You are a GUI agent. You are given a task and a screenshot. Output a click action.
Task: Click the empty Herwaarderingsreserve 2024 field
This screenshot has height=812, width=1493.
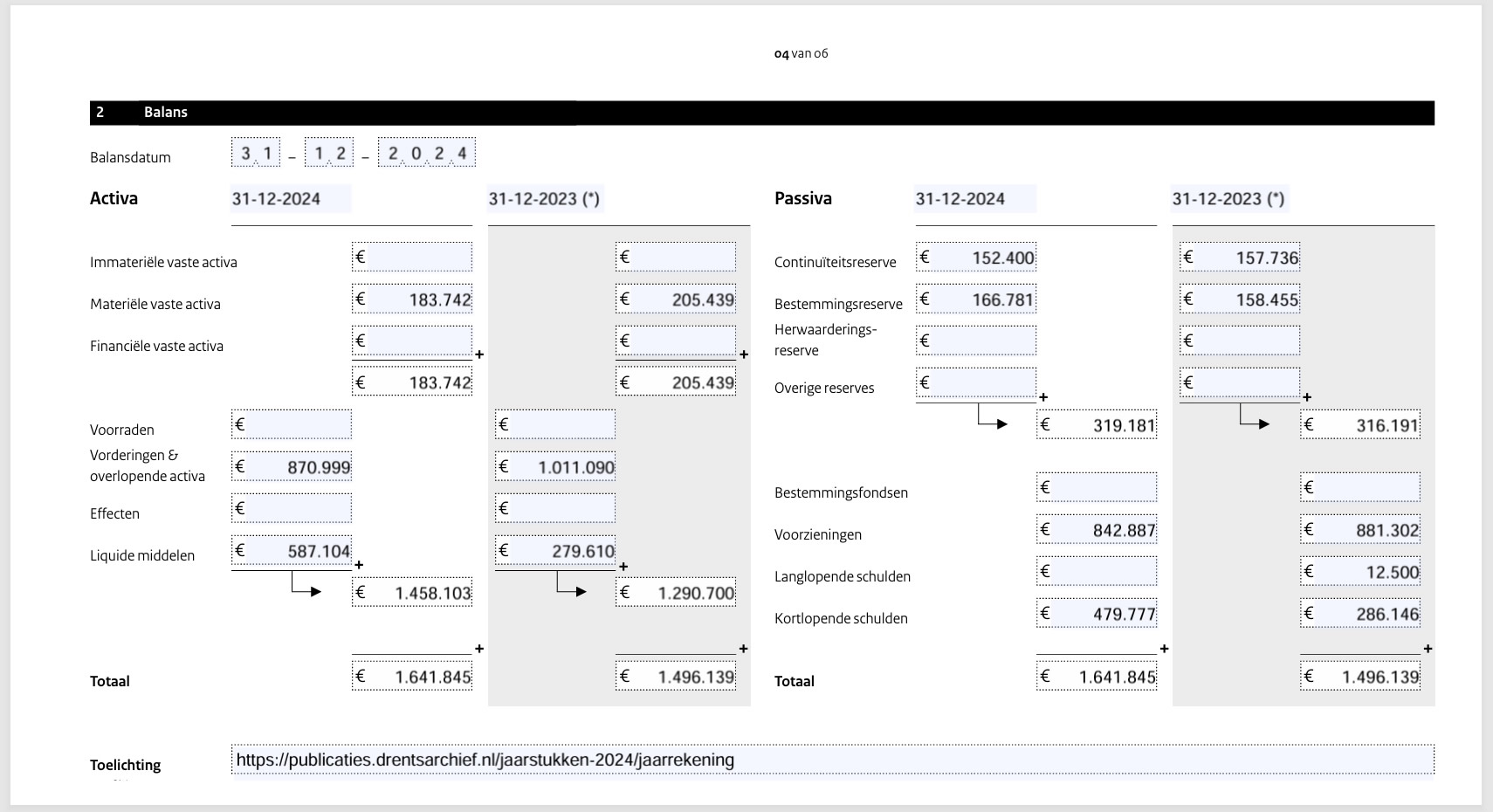(976, 341)
